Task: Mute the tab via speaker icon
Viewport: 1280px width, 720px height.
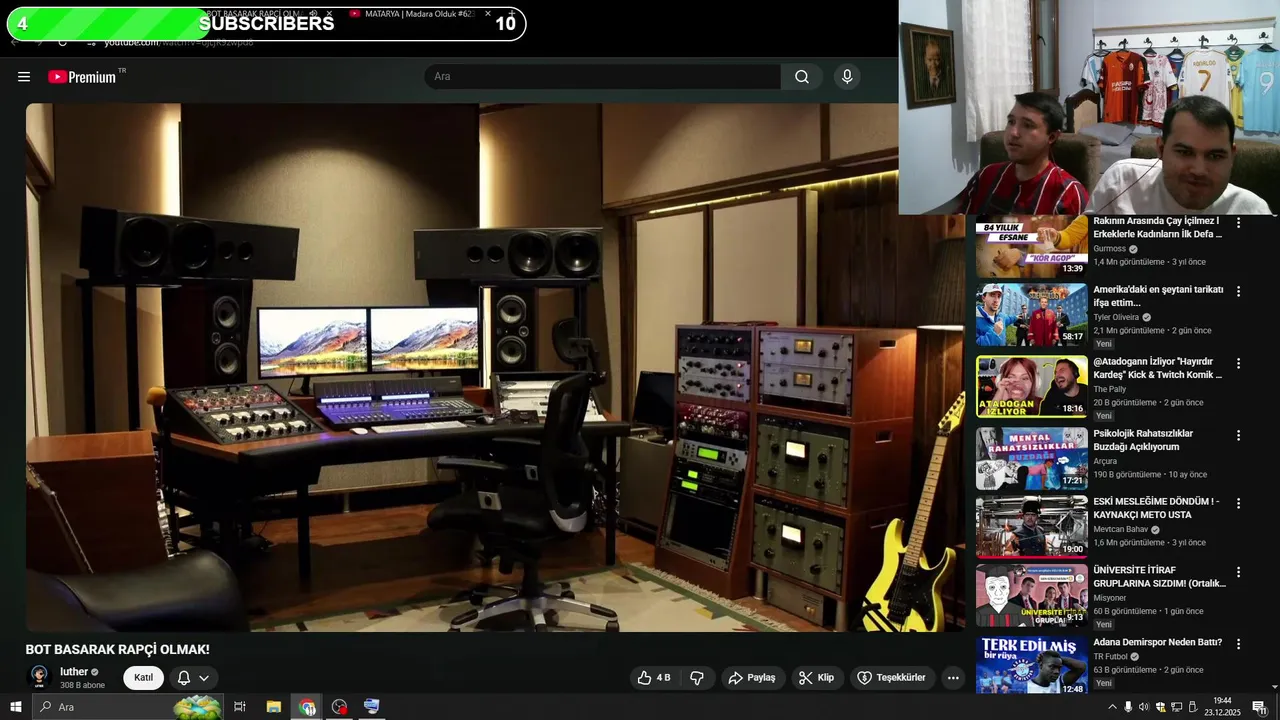Action: point(313,14)
